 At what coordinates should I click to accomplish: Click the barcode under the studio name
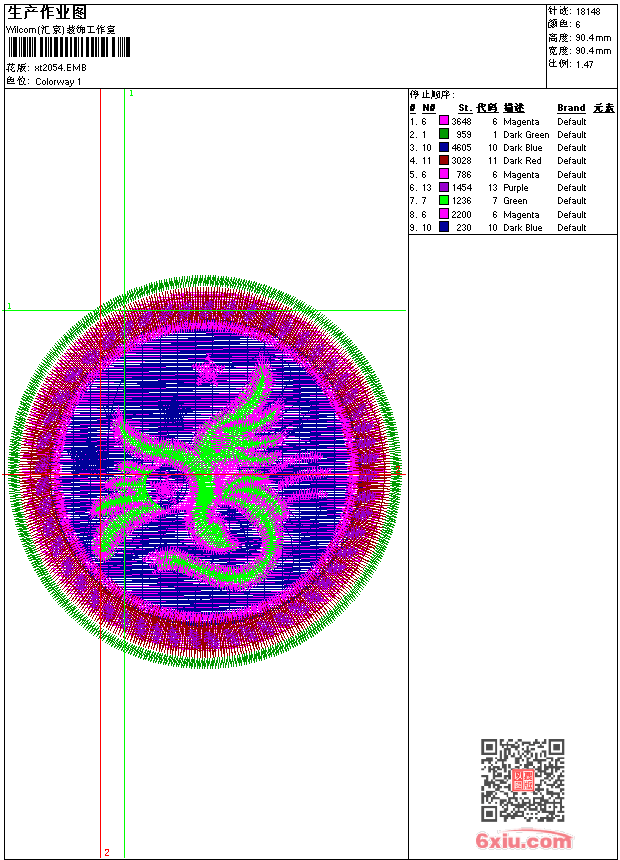click(69, 47)
